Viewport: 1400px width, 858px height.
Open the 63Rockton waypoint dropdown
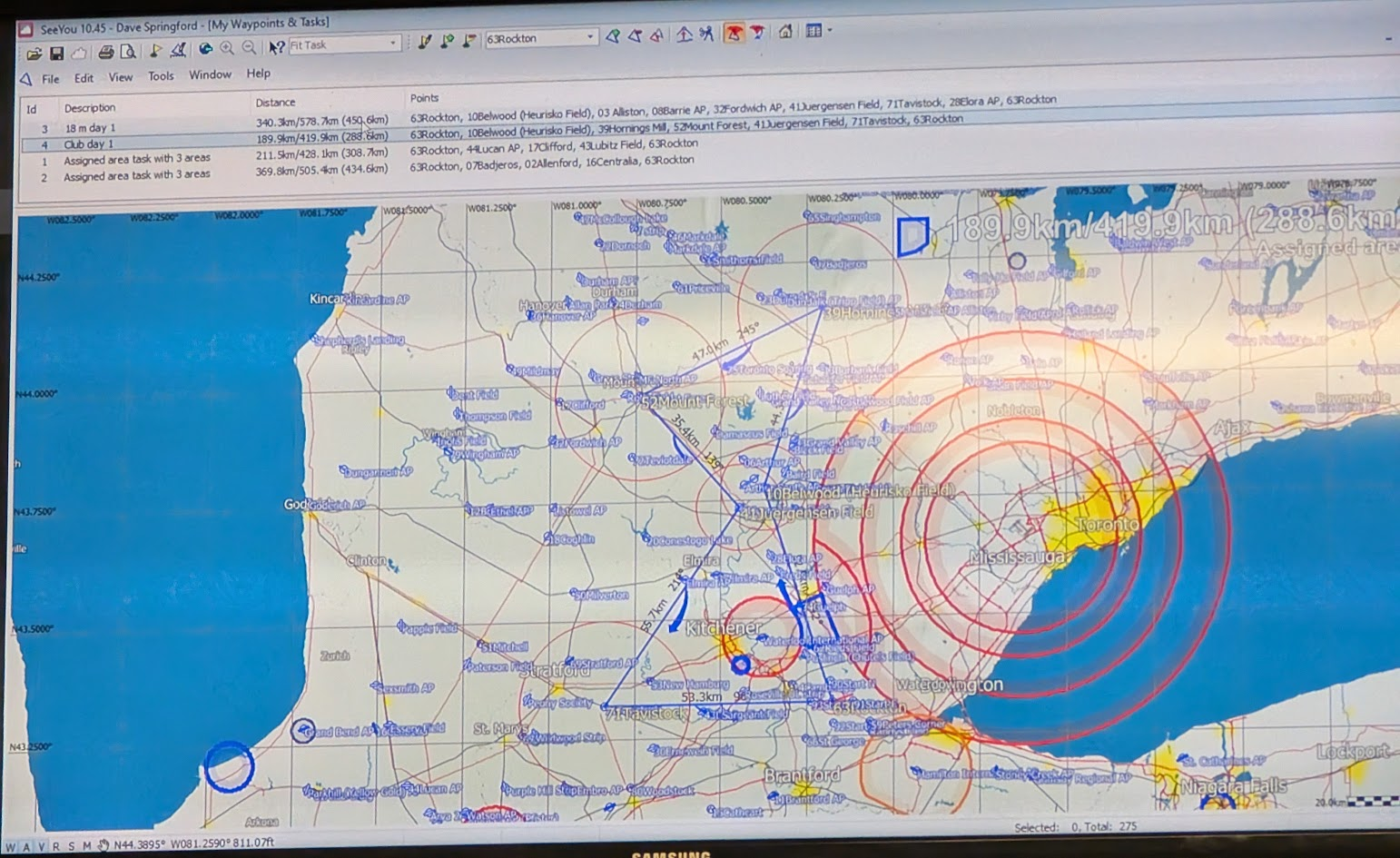[x=590, y=37]
